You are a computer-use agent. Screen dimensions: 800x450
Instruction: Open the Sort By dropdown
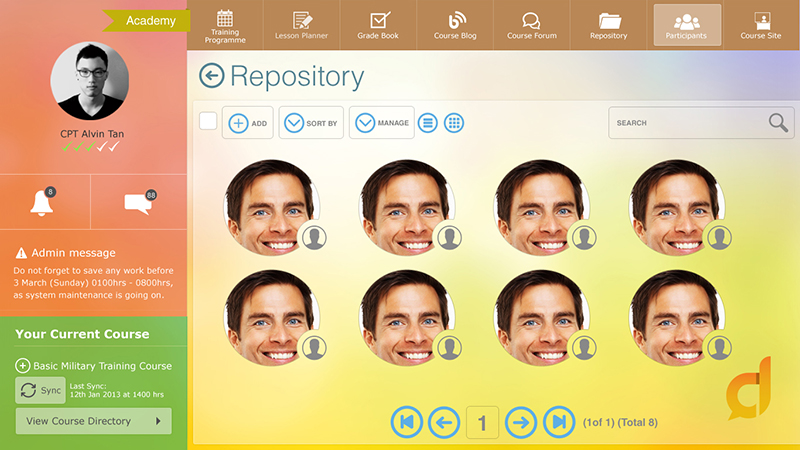point(310,123)
